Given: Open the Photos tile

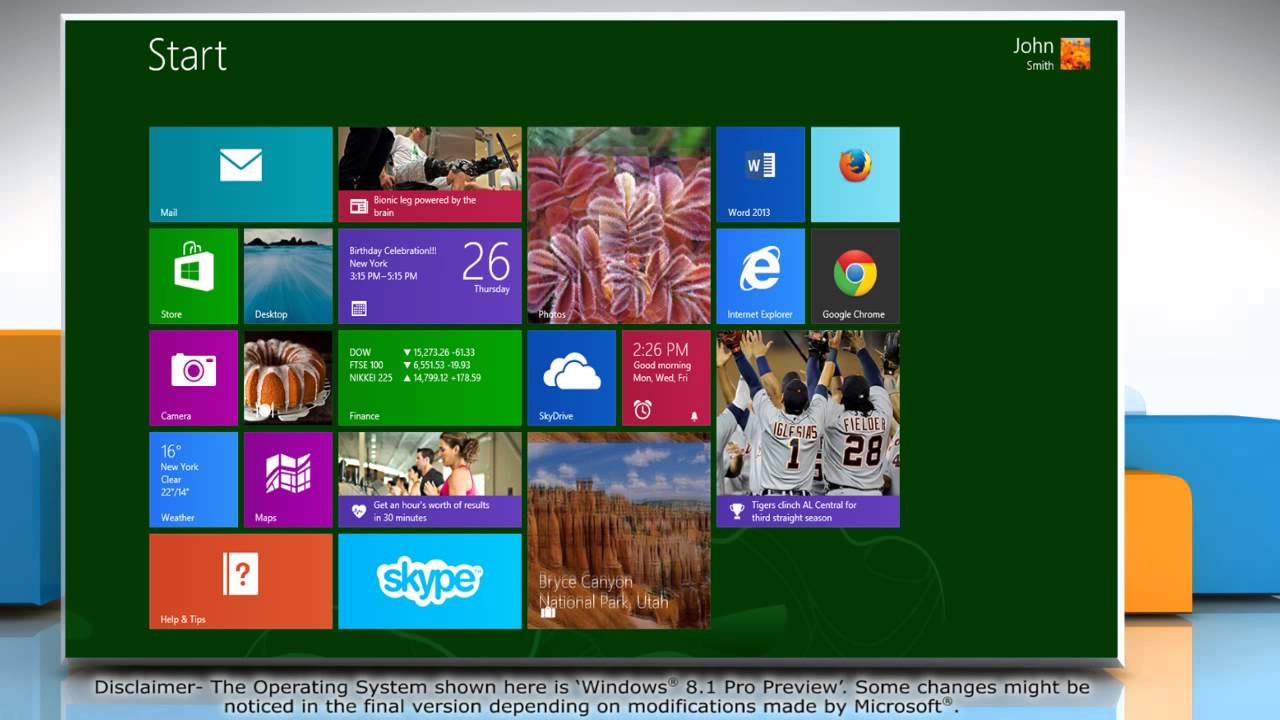Looking at the screenshot, I should pyautogui.click(x=619, y=225).
